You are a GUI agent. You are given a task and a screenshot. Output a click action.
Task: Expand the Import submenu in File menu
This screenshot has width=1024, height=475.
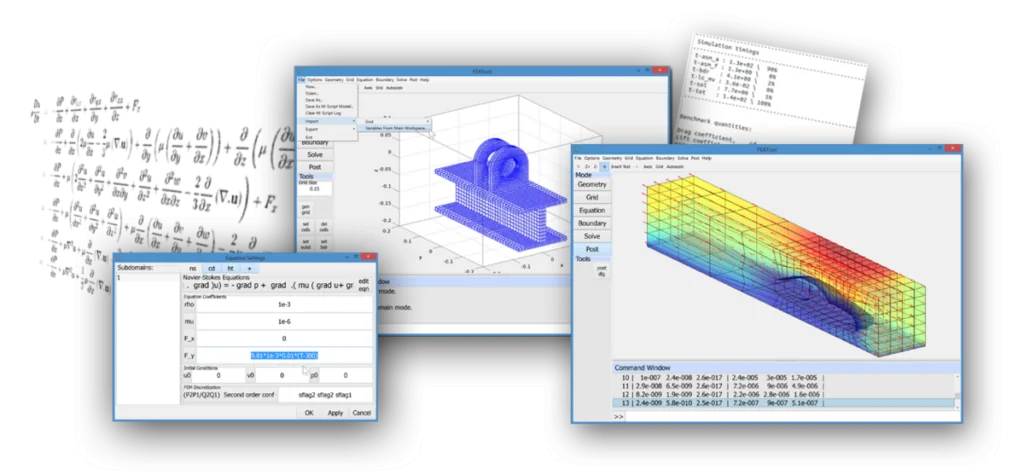coord(328,120)
